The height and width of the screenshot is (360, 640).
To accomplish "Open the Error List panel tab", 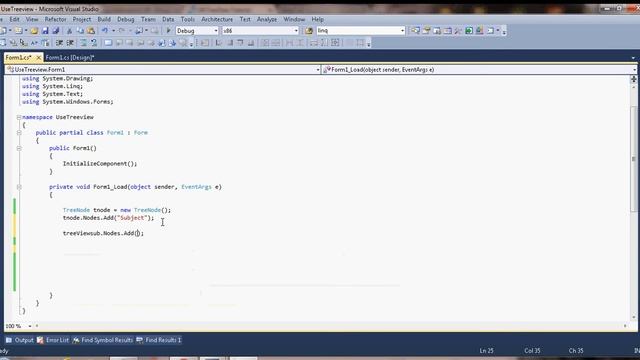I will point(53,340).
